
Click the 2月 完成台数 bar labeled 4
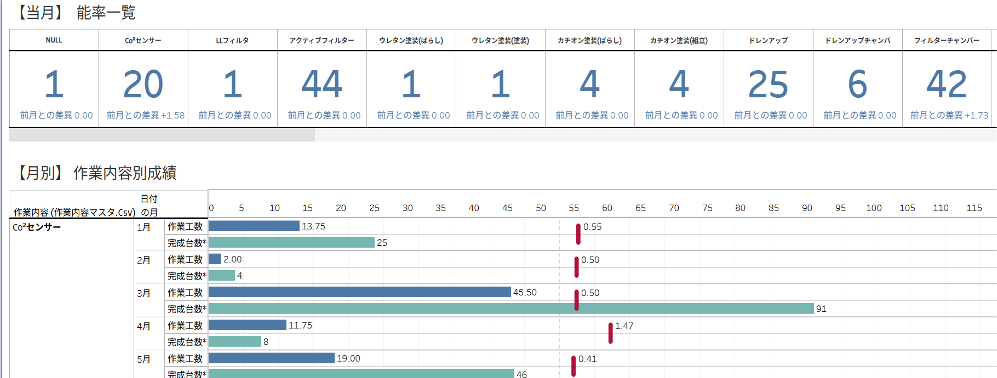tap(222, 276)
